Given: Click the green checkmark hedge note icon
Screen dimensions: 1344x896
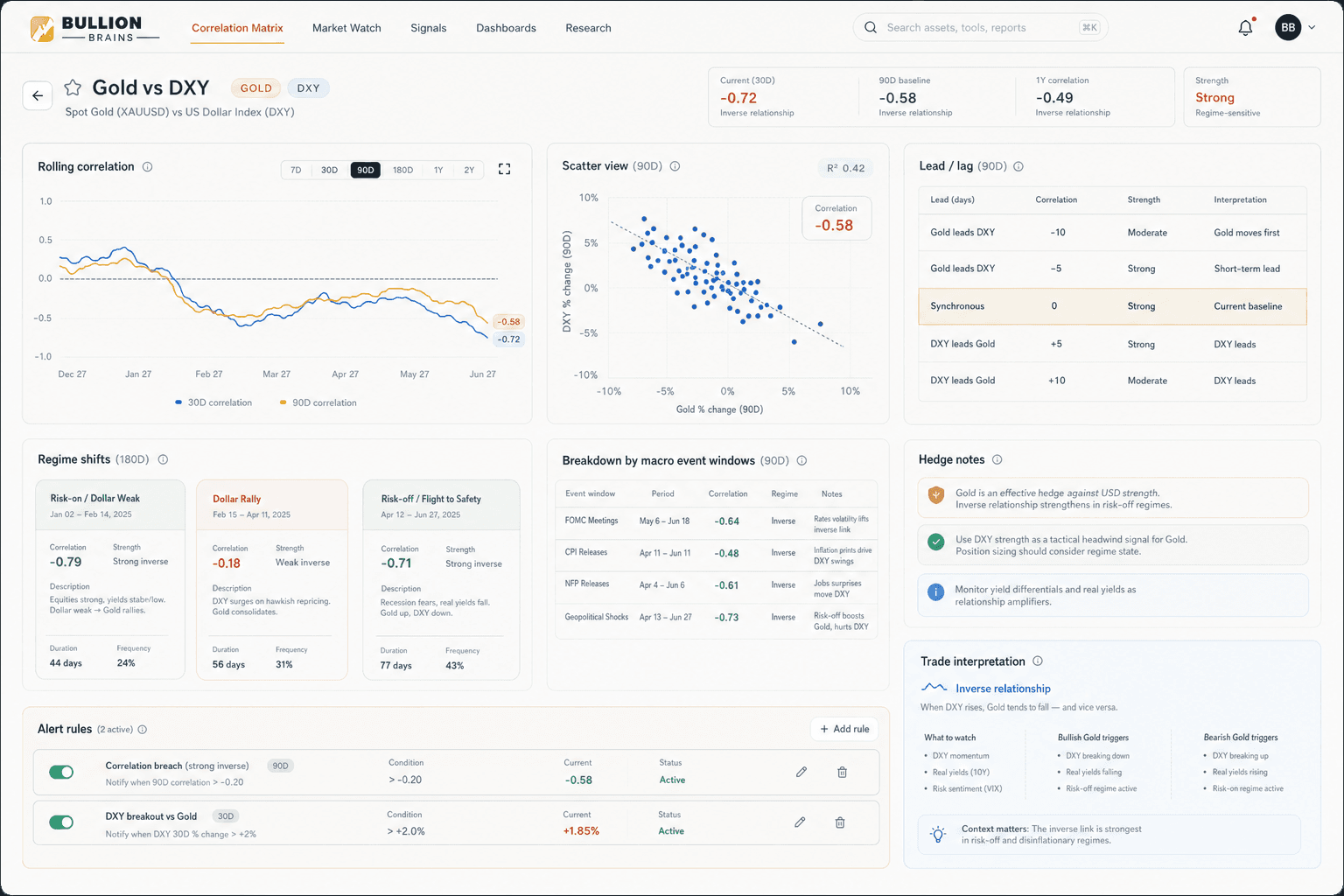Looking at the screenshot, I should [x=936, y=542].
